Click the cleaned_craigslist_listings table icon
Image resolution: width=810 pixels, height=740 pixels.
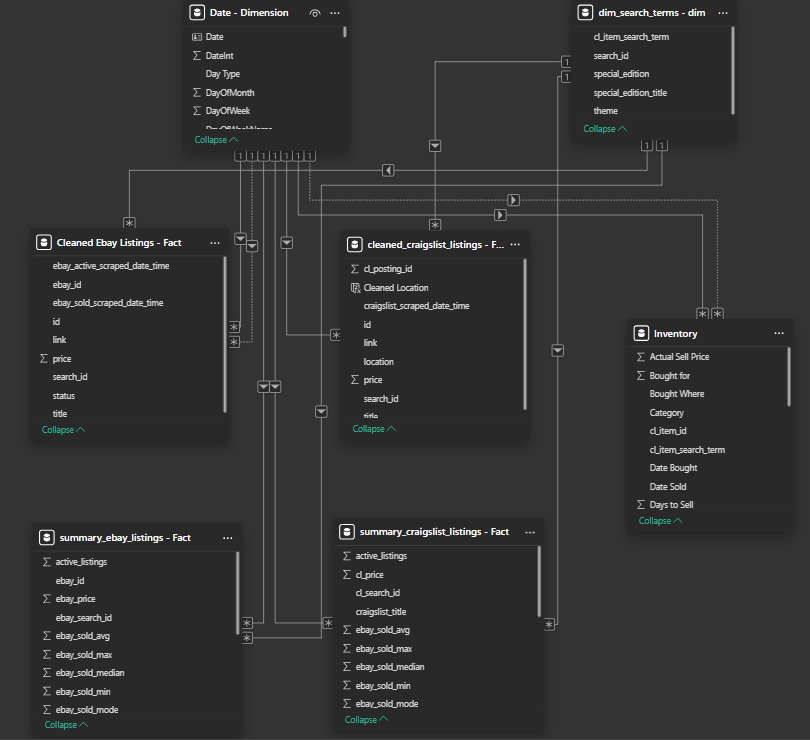(354, 244)
